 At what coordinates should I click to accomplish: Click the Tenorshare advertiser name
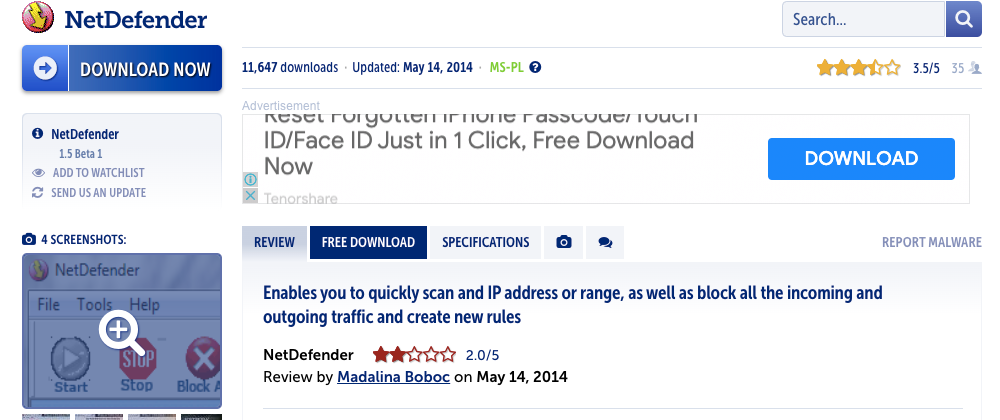click(x=300, y=198)
